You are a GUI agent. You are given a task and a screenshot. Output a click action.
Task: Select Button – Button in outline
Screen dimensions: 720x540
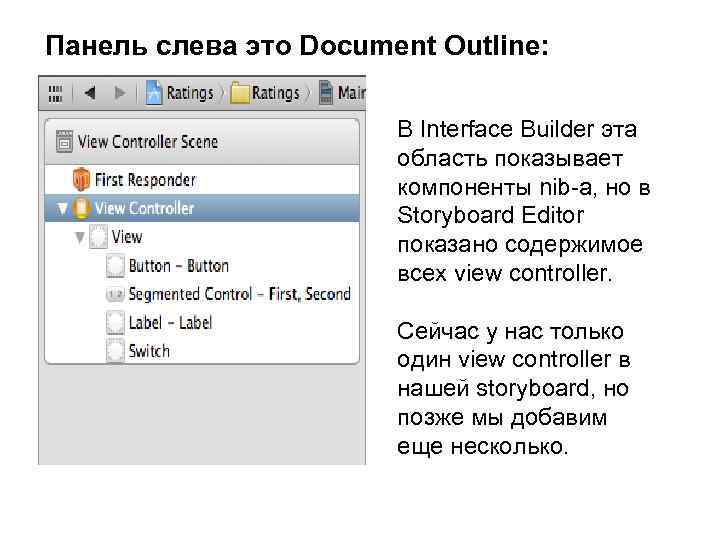[202, 266]
